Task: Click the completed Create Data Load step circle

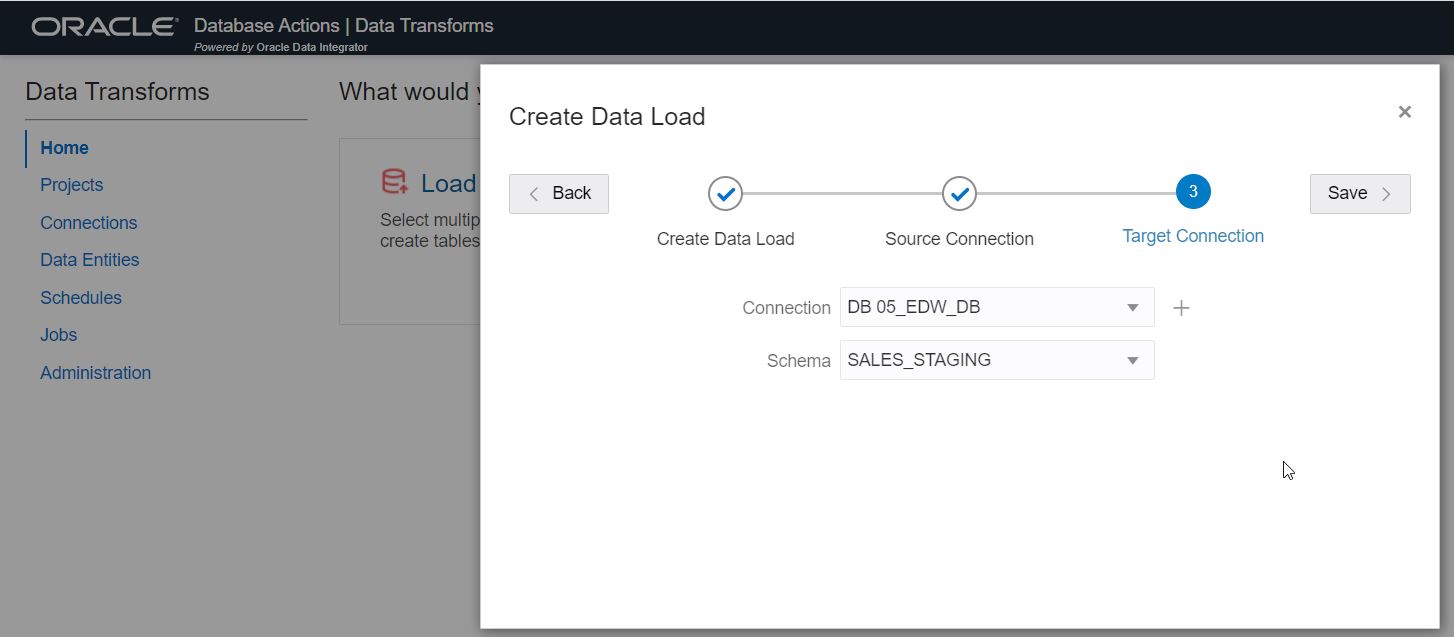Action: coord(725,193)
